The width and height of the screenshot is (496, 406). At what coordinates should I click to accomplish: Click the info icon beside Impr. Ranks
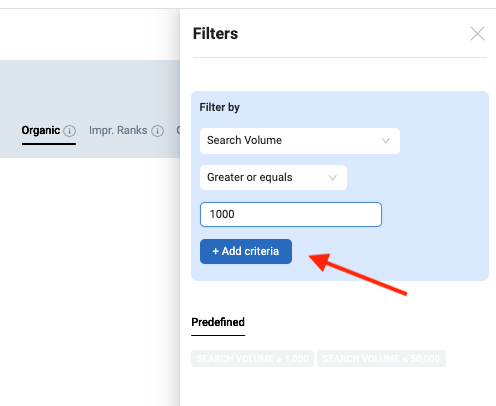click(157, 131)
